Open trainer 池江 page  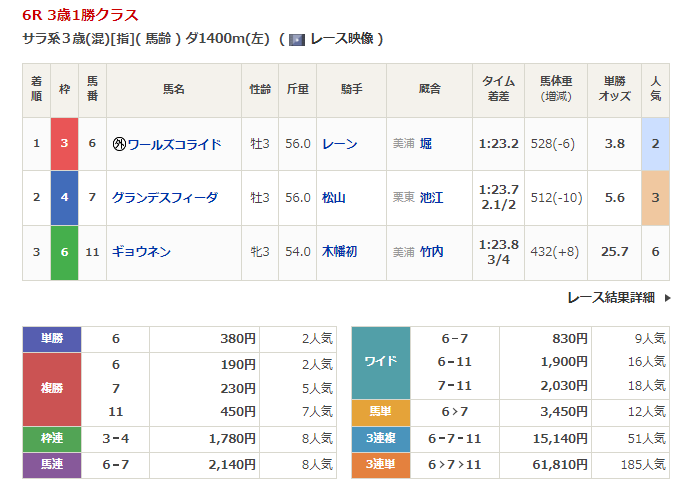pos(432,197)
